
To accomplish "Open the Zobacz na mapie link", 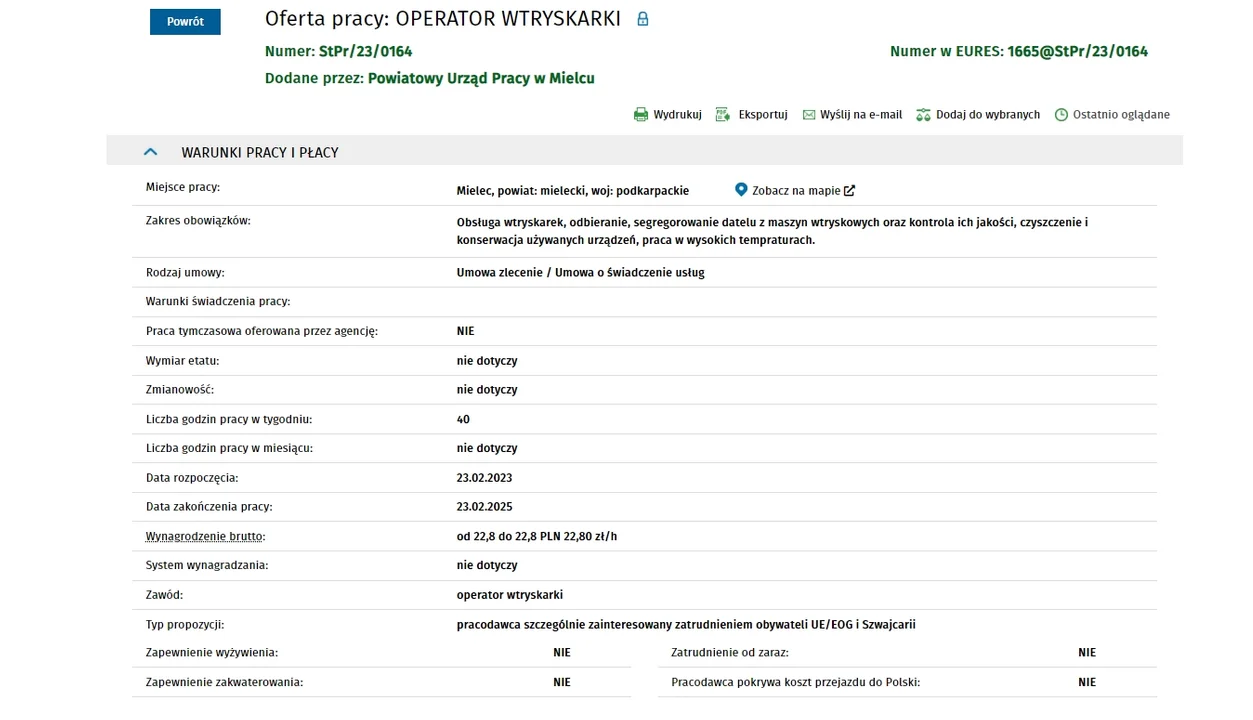I will pos(796,191).
